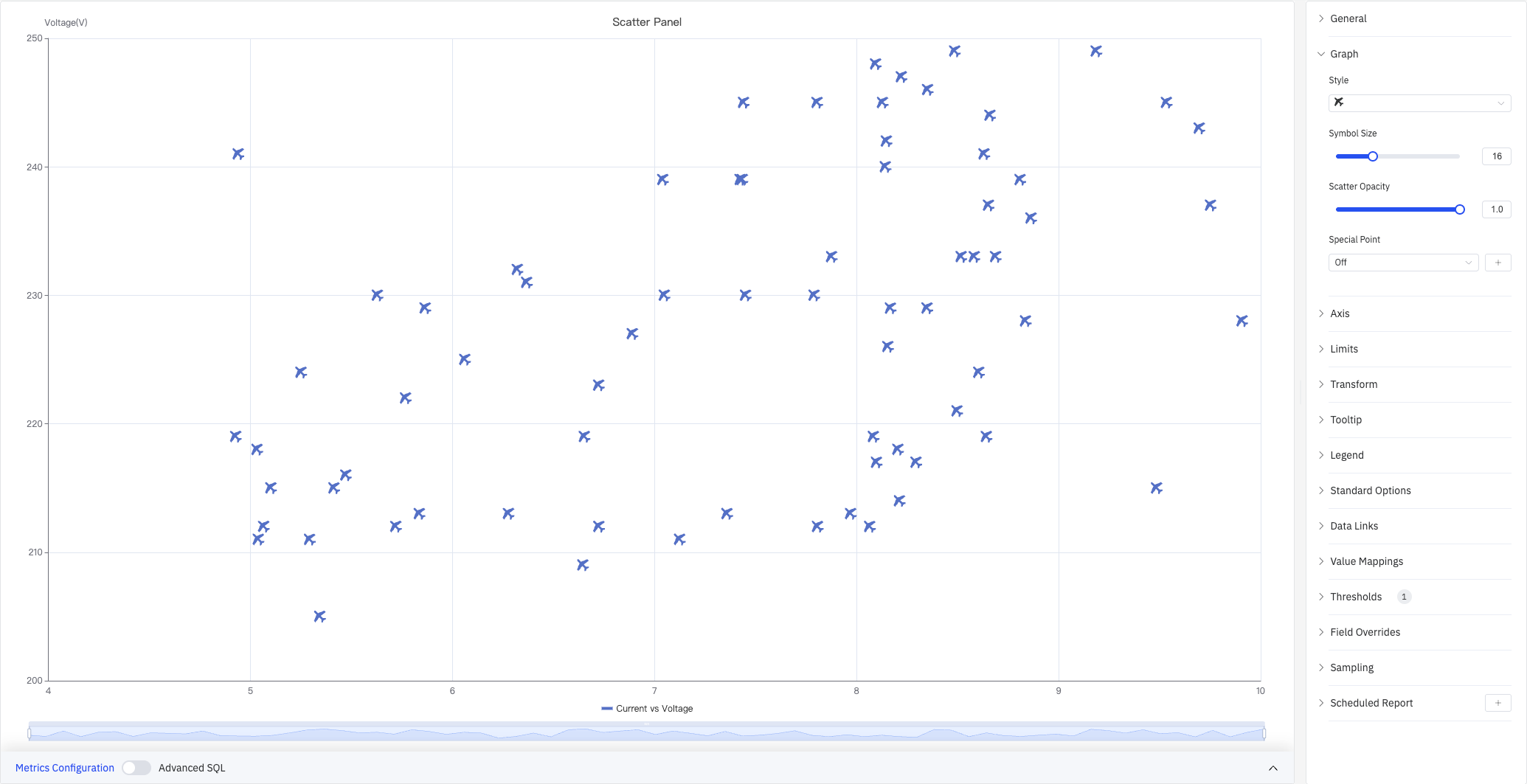Image resolution: width=1527 pixels, height=784 pixels.
Task: Expand the Data Links section
Action: (1354, 526)
